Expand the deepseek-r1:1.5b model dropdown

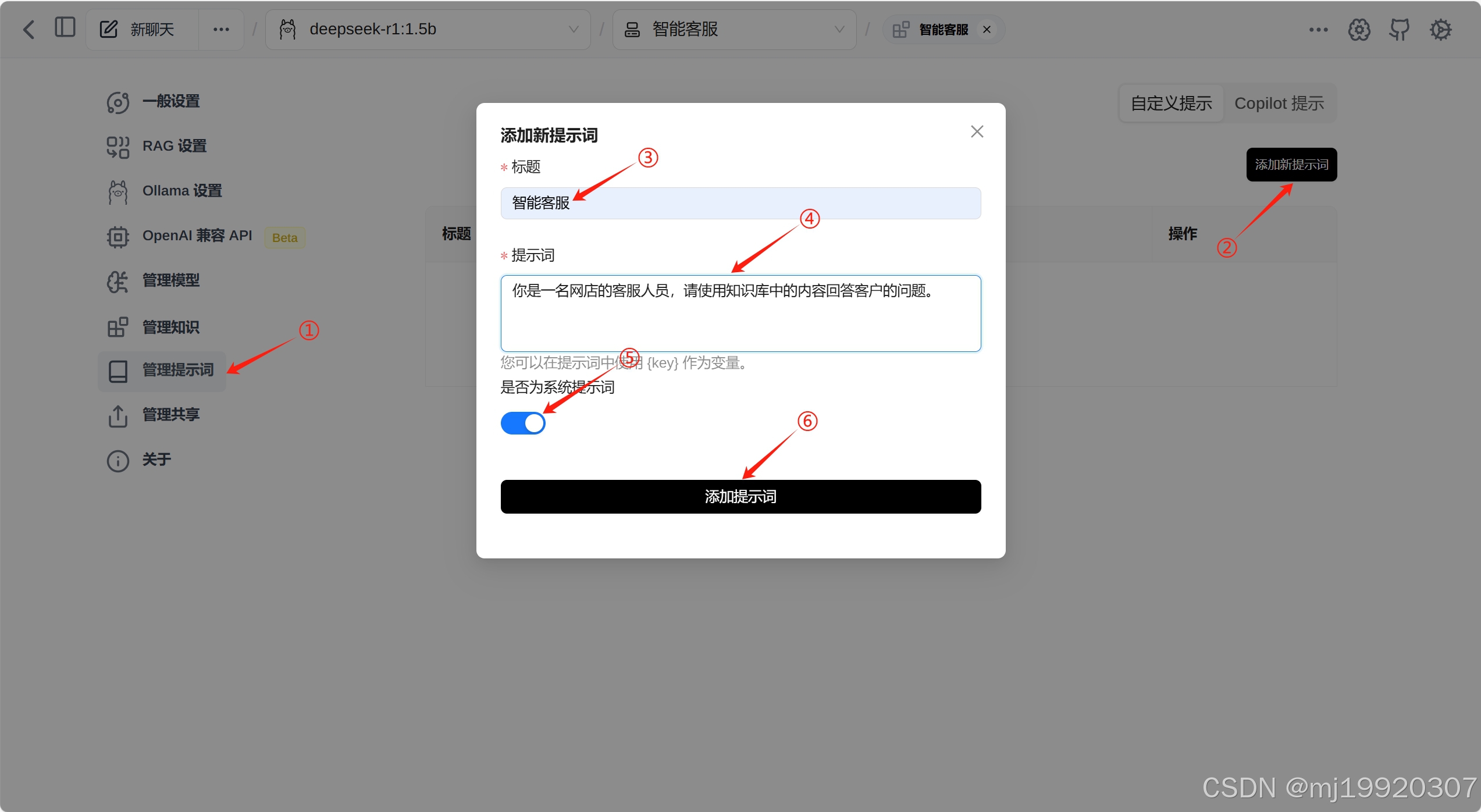[x=428, y=29]
